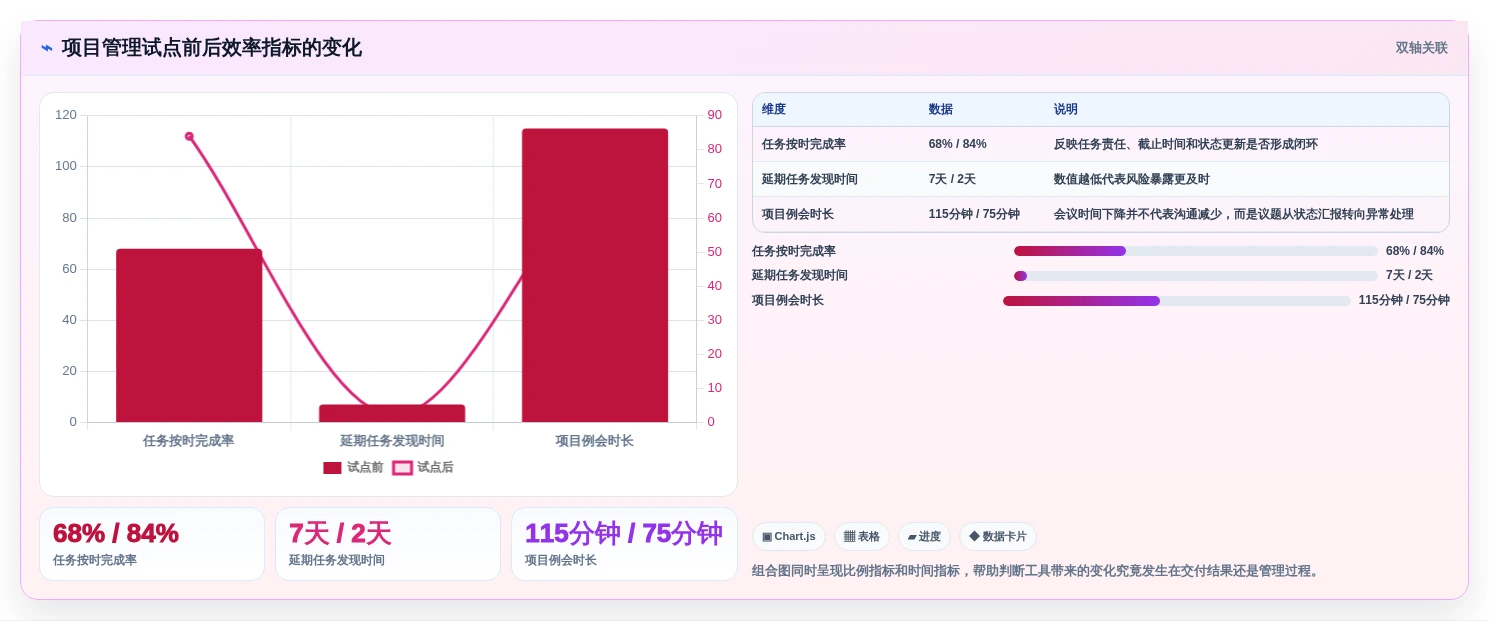Click the right axis value 90
The height and width of the screenshot is (621, 1489).
(x=714, y=115)
